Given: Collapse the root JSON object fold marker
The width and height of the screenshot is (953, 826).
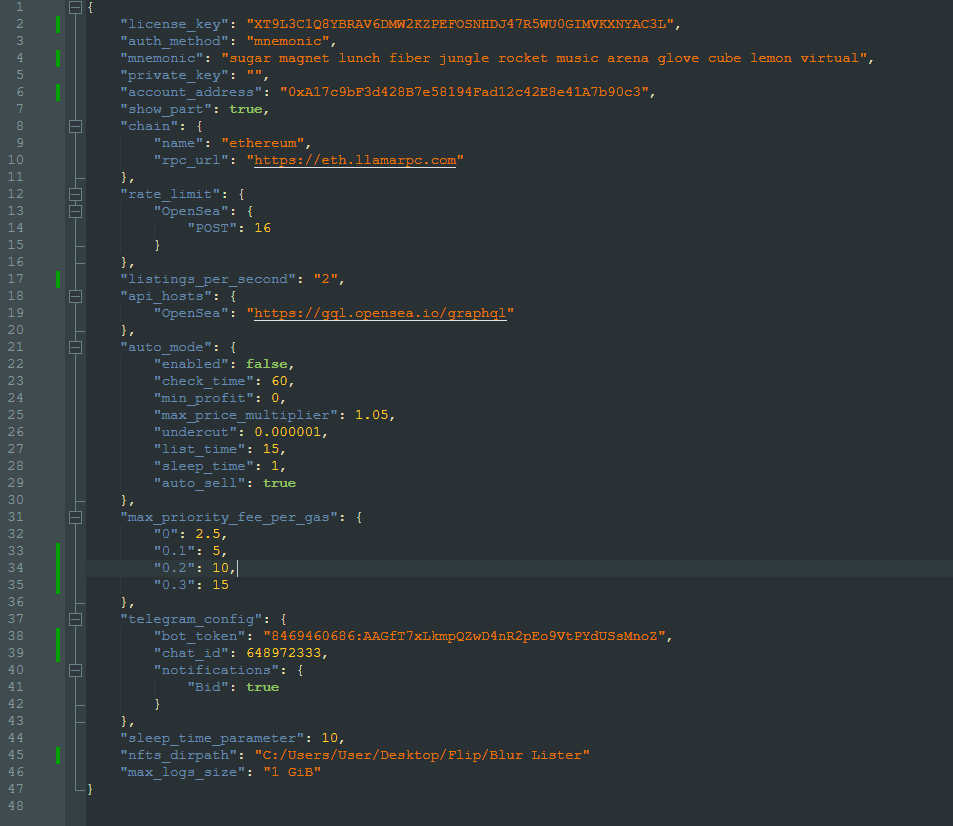Looking at the screenshot, I should [75, 7].
